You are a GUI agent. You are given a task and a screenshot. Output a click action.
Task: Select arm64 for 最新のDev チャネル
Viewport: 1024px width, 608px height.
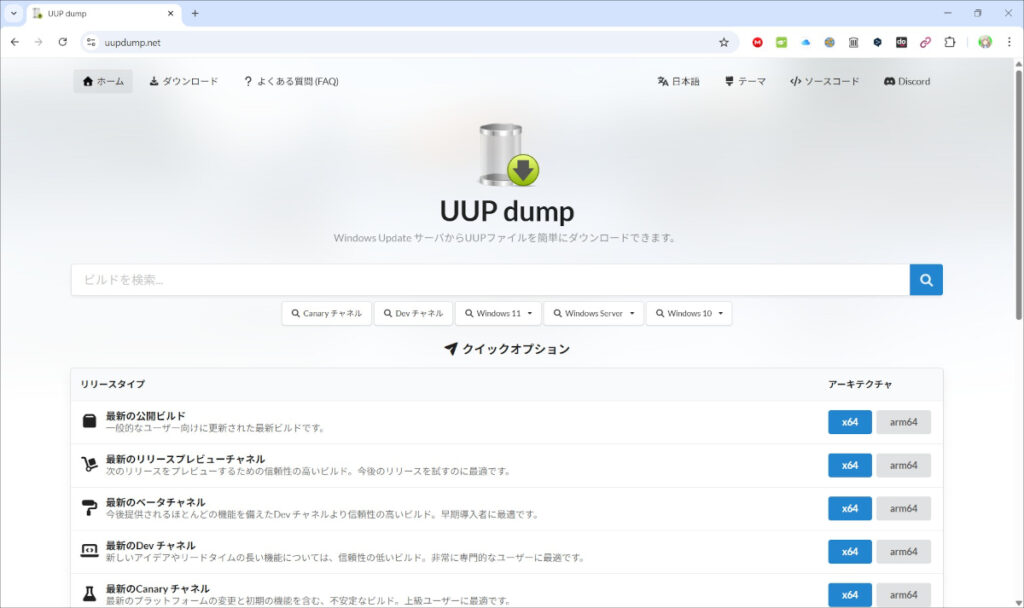click(903, 552)
